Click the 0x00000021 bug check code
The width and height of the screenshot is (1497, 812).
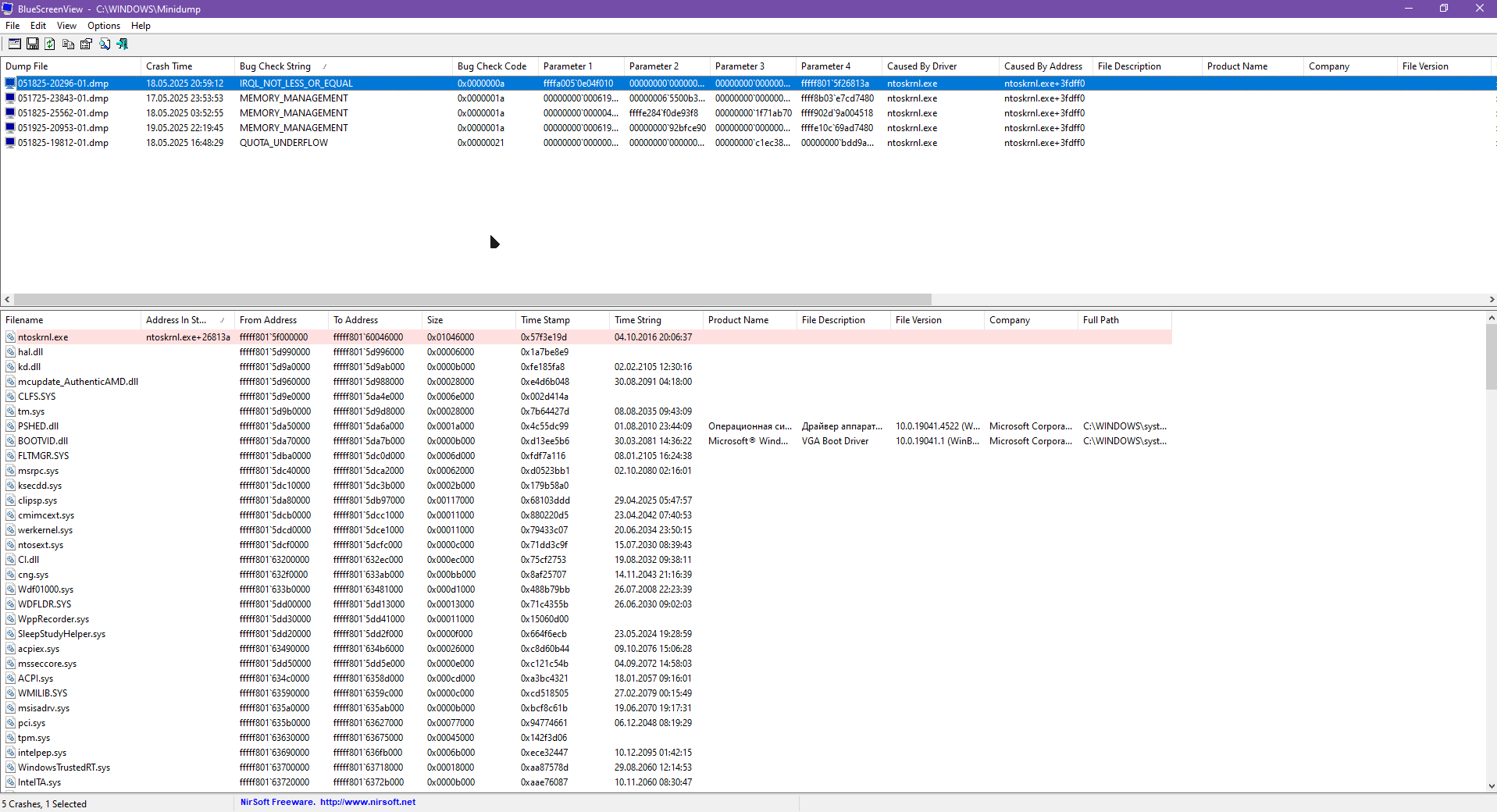pos(480,143)
